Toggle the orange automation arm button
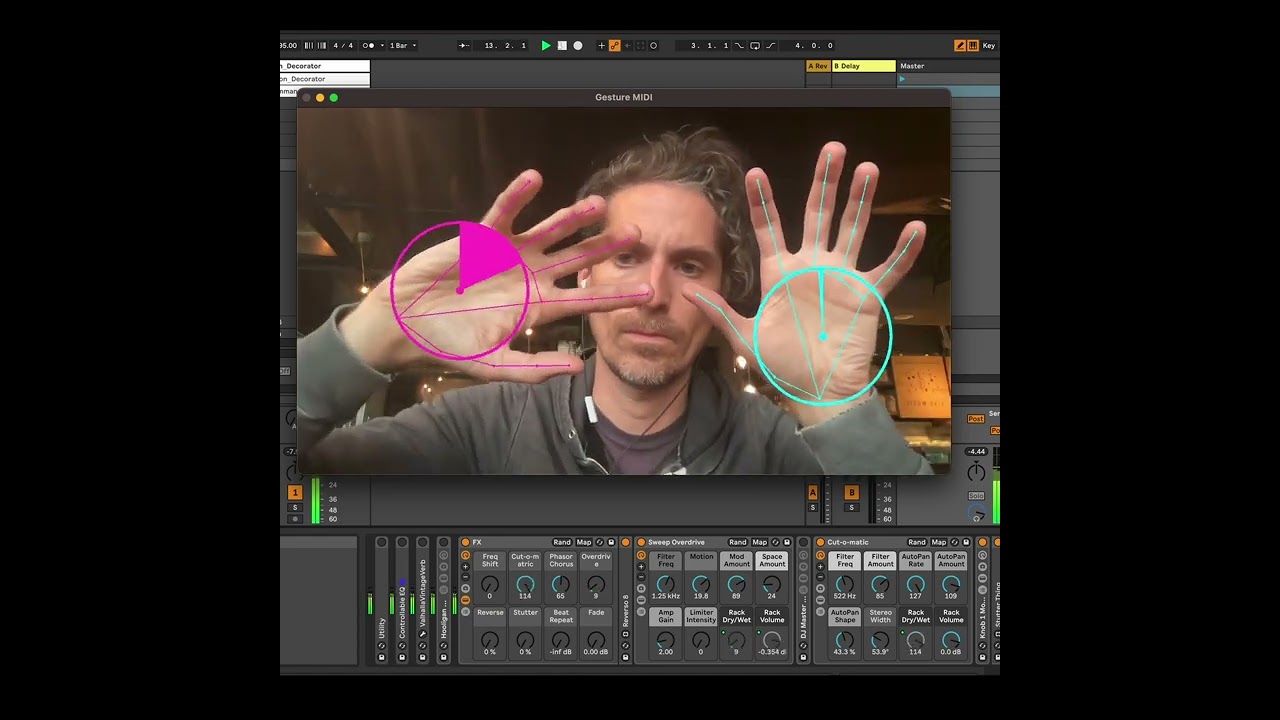Screen dimensions: 1280x720 tap(615, 46)
